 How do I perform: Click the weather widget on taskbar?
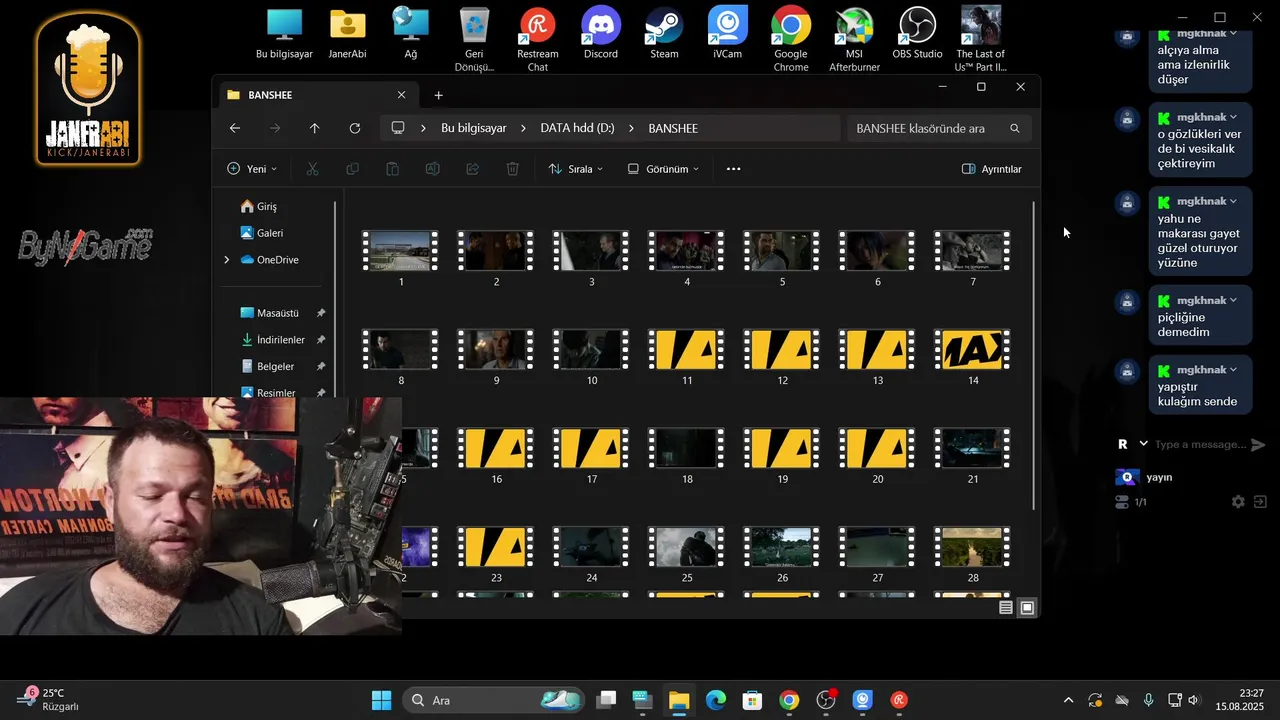[x=49, y=699]
